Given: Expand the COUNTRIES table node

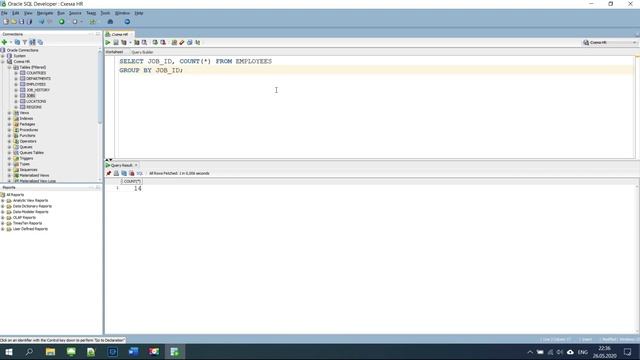Looking at the screenshot, I should coord(16,73).
